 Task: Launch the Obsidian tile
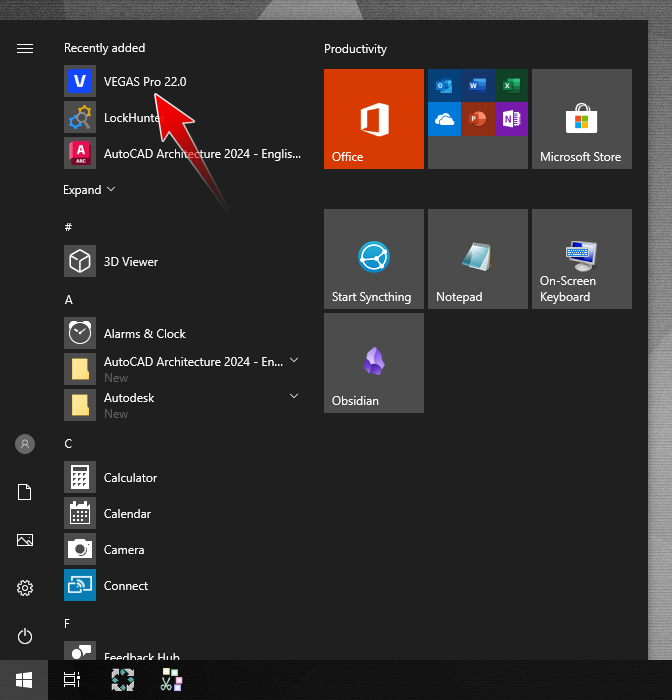click(373, 362)
